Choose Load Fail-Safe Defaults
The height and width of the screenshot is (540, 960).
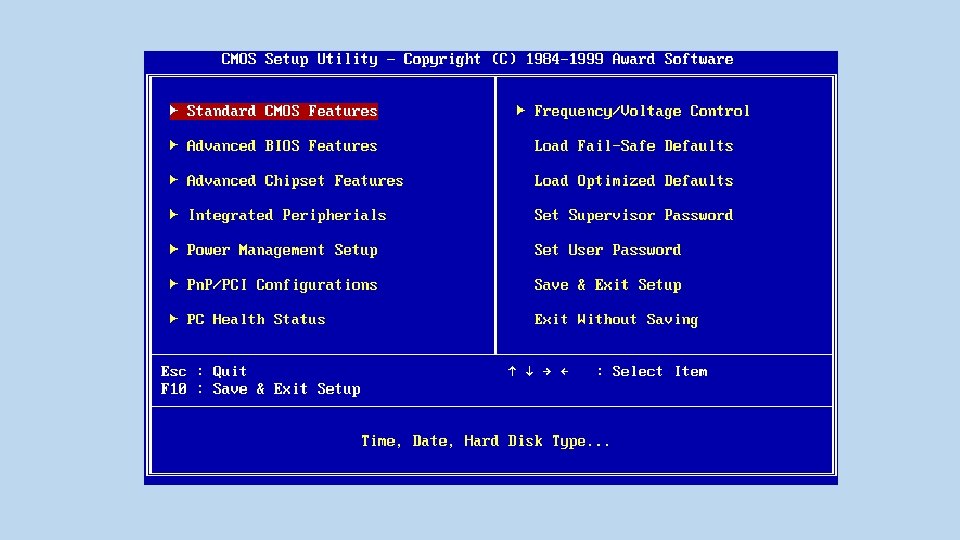click(x=633, y=146)
